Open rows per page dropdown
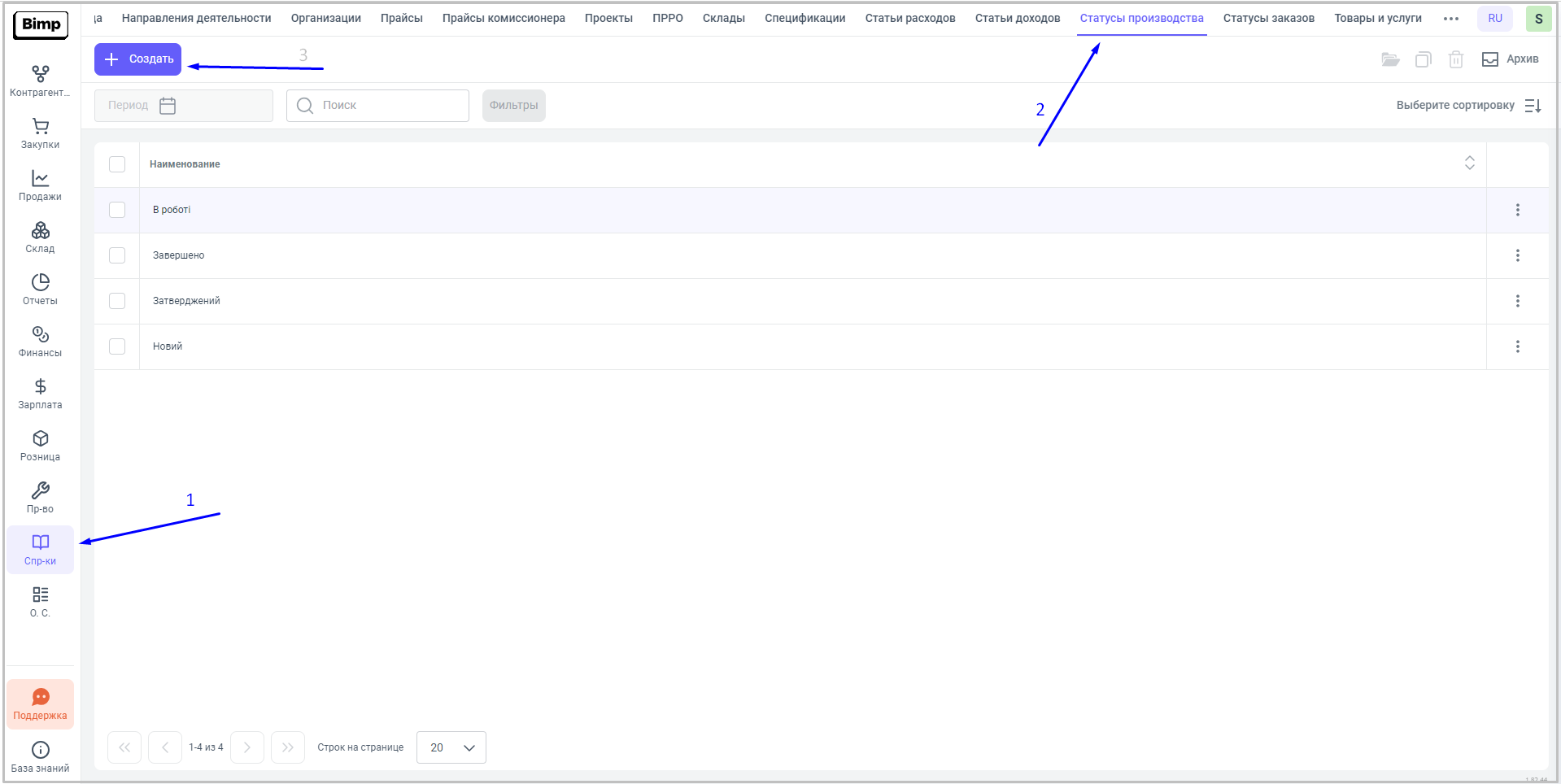The image size is (1561, 784). (451, 747)
